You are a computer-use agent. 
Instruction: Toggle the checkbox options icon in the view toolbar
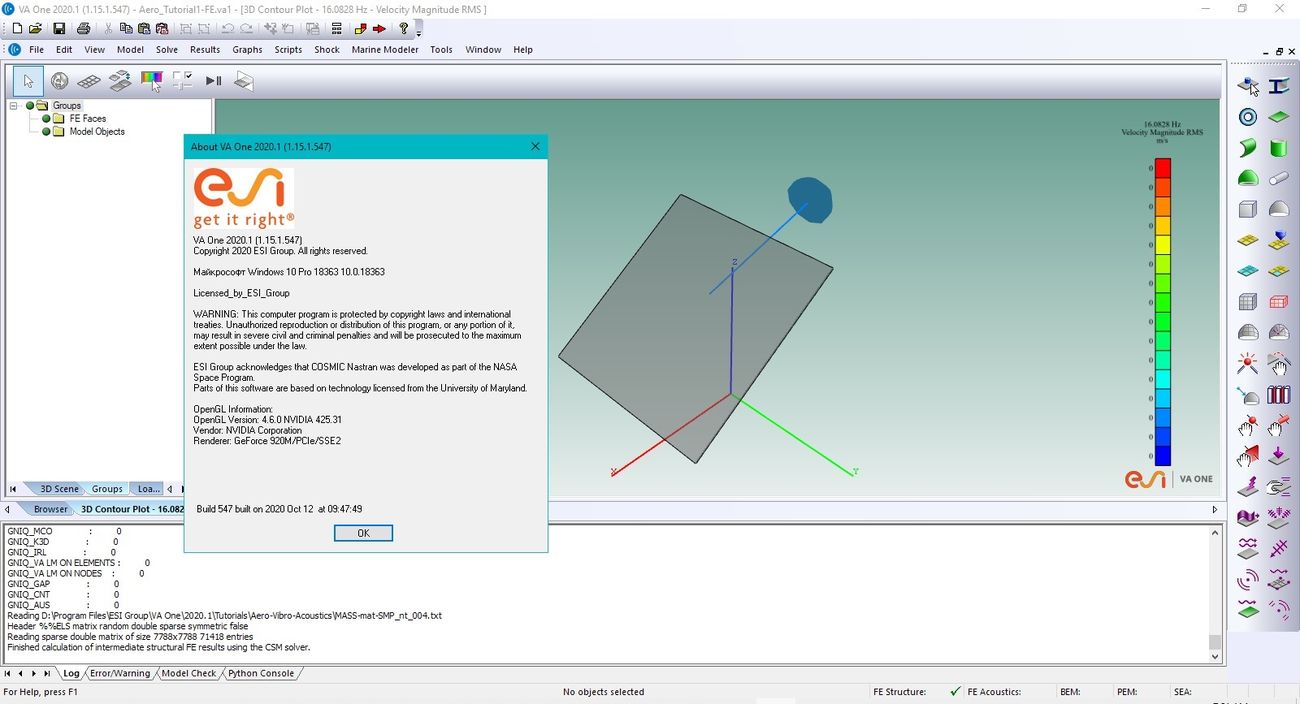pyautogui.click(x=182, y=81)
